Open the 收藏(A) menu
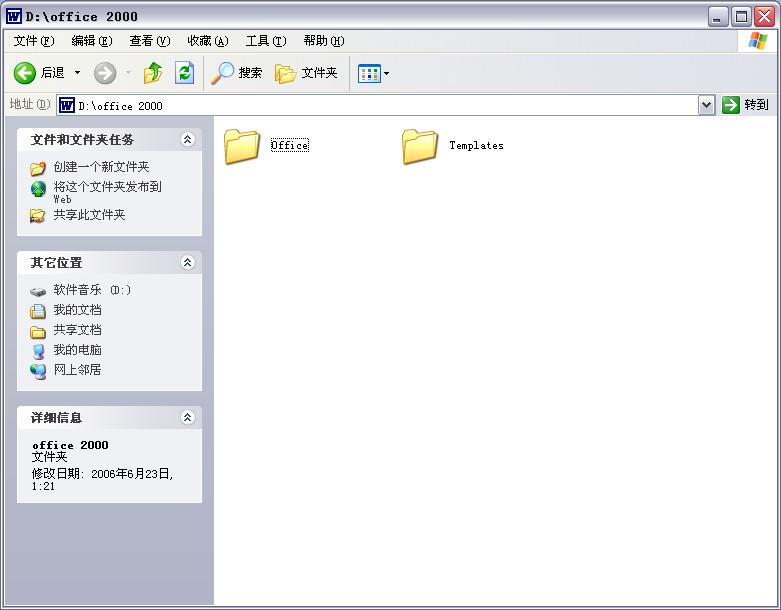The height and width of the screenshot is (610, 781). point(208,41)
